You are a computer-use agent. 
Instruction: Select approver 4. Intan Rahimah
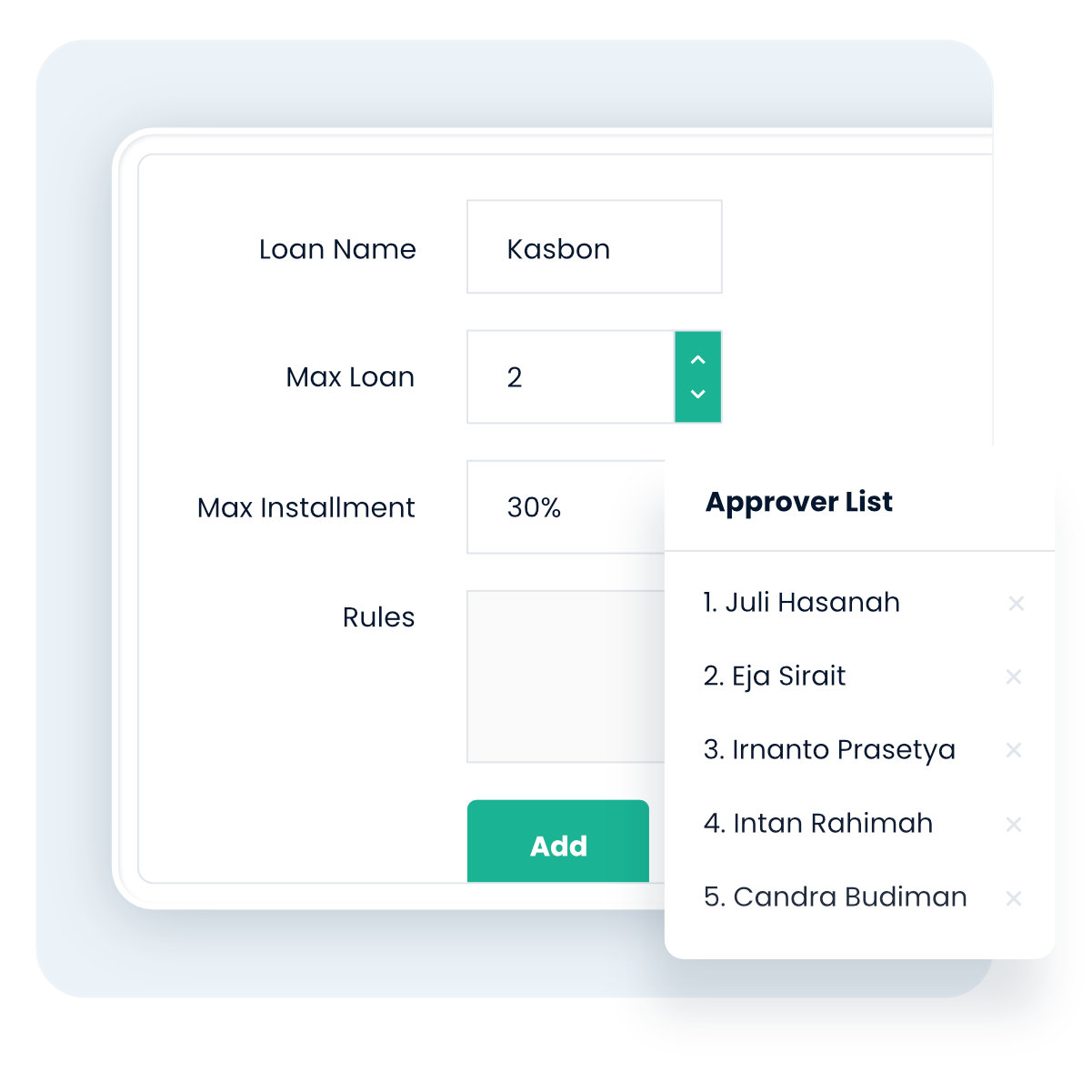point(817,824)
